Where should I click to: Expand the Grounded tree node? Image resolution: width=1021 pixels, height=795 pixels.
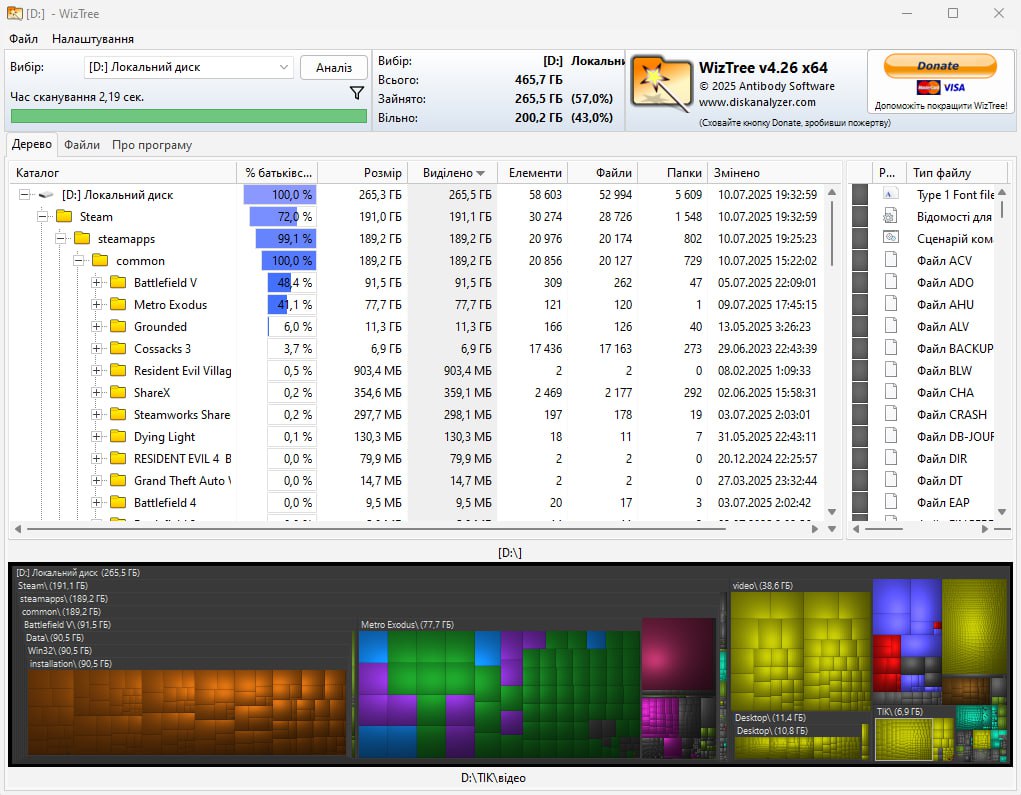tap(96, 326)
